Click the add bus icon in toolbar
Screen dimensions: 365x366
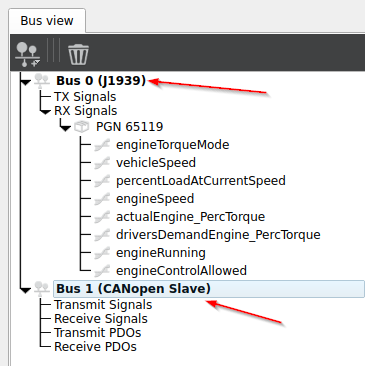28,54
